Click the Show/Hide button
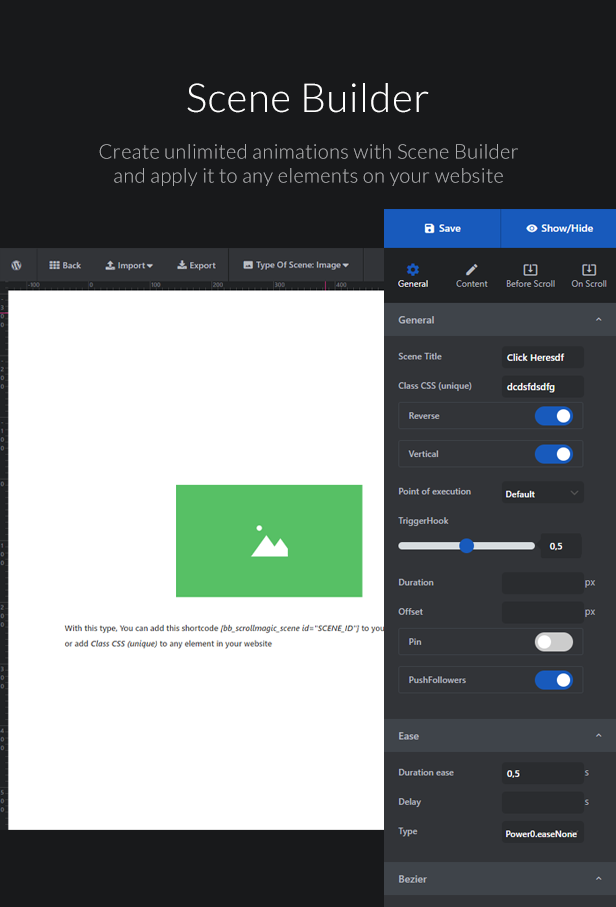This screenshot has height=907, width=616. coord(559,228)
